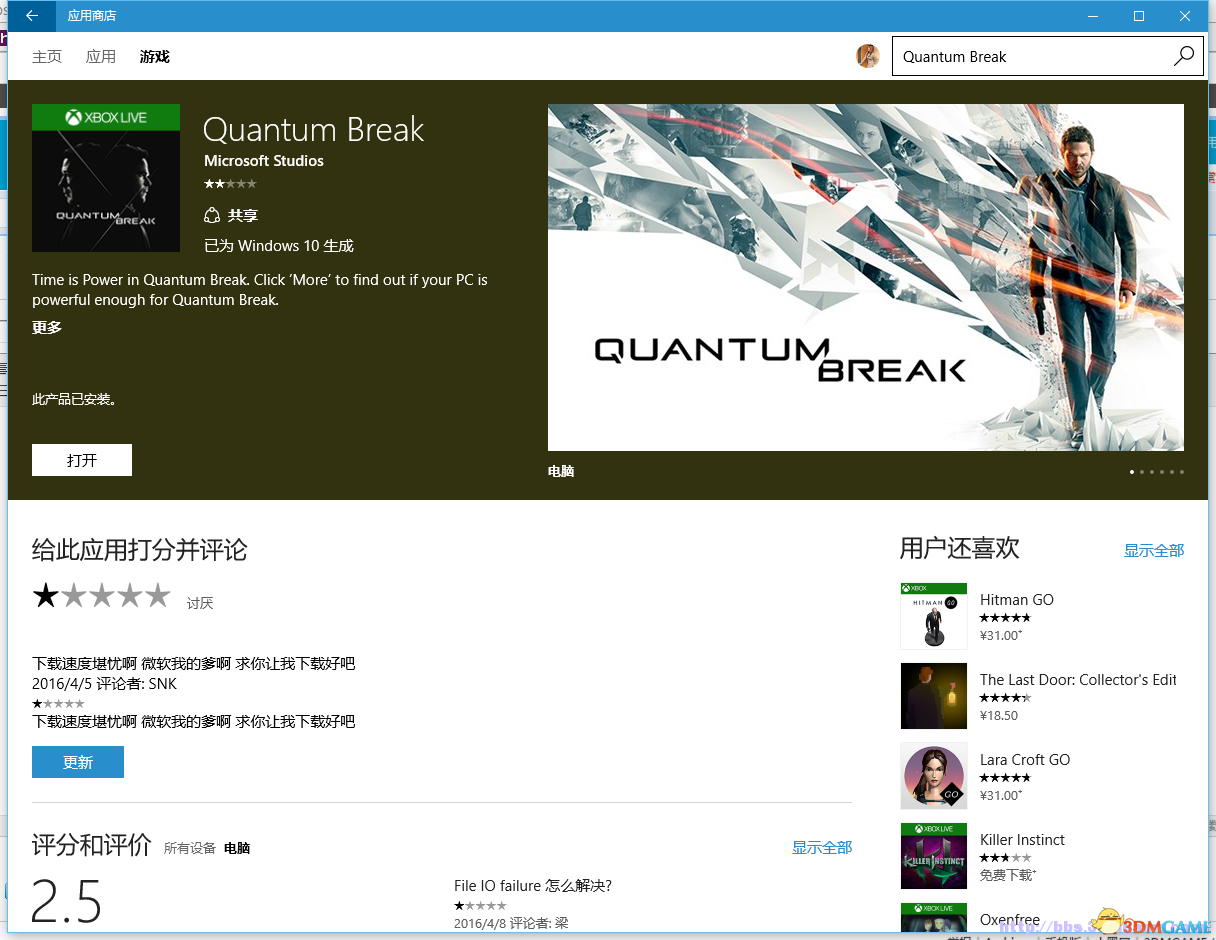
Task: Click the ¥31.00 price under Hitman GO
Action: (1001, 636)
